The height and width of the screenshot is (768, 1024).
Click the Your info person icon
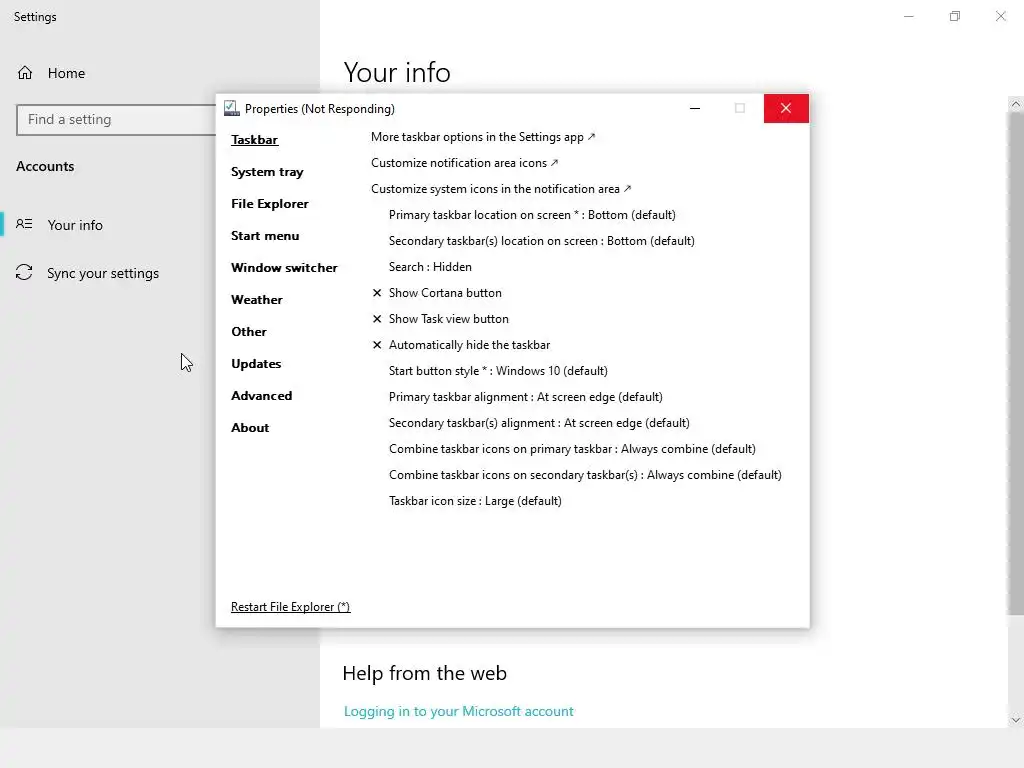(24, 224)
